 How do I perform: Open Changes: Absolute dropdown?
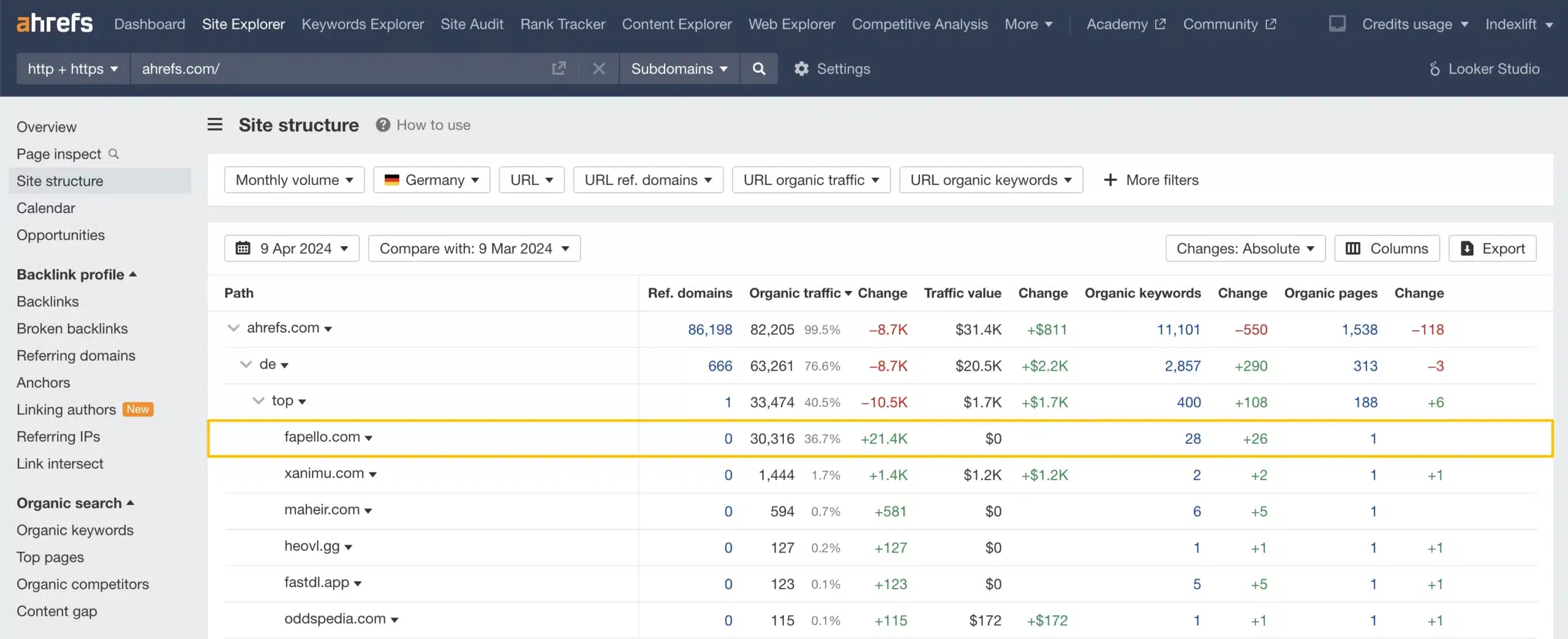[1245, 248]
